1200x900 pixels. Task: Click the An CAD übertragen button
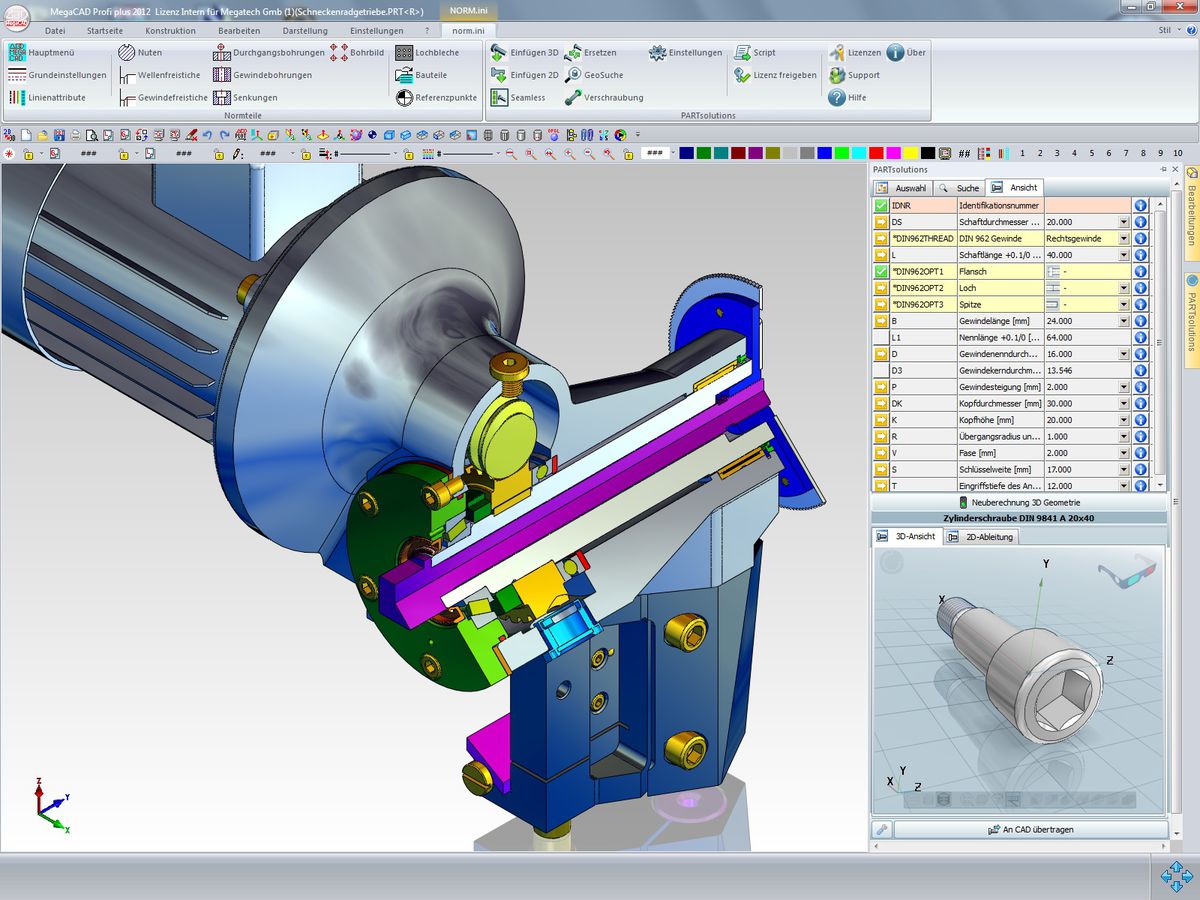pyautogui.click(x=1030, y=830)
